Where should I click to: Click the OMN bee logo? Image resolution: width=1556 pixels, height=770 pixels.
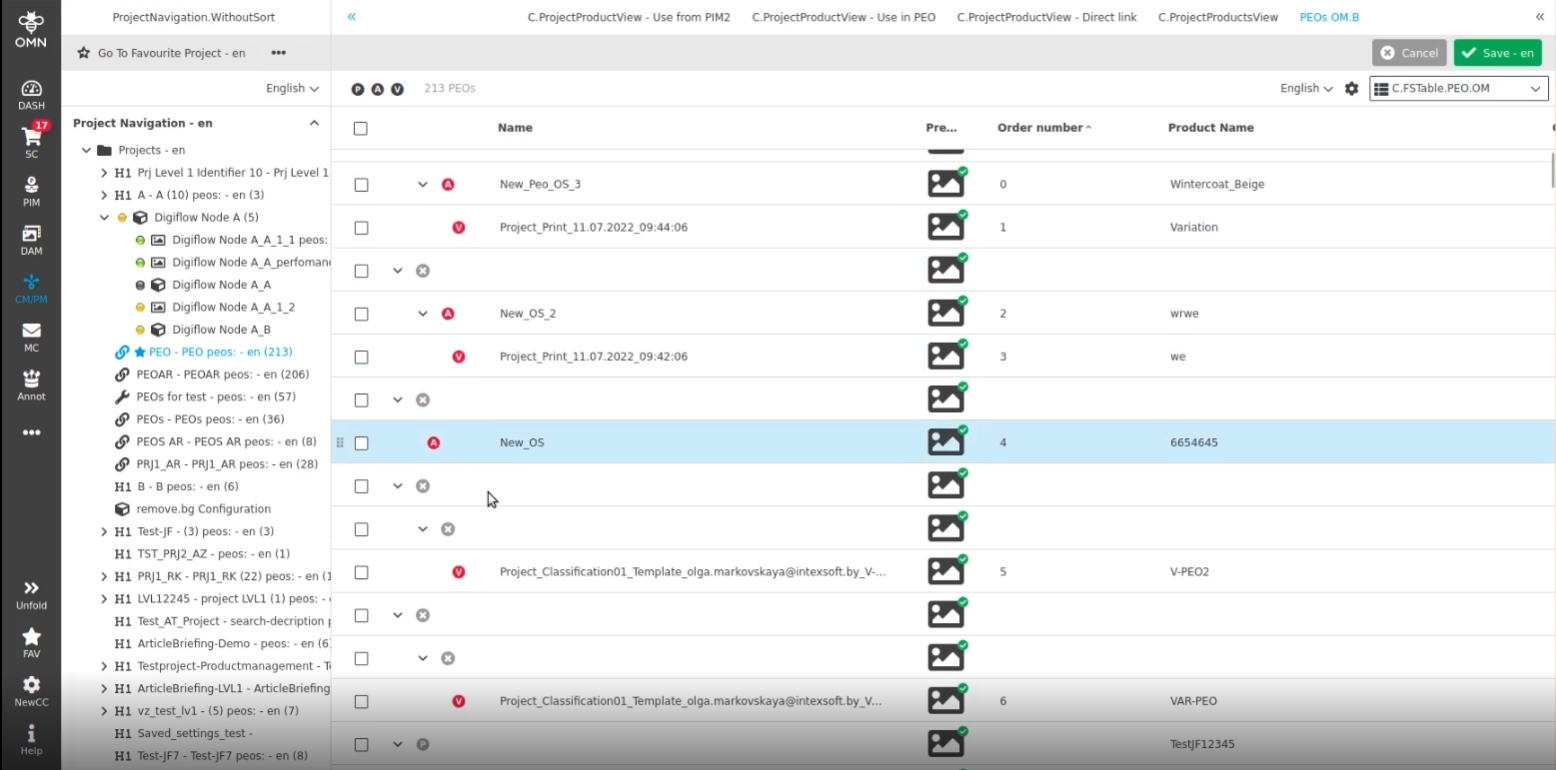31,30
